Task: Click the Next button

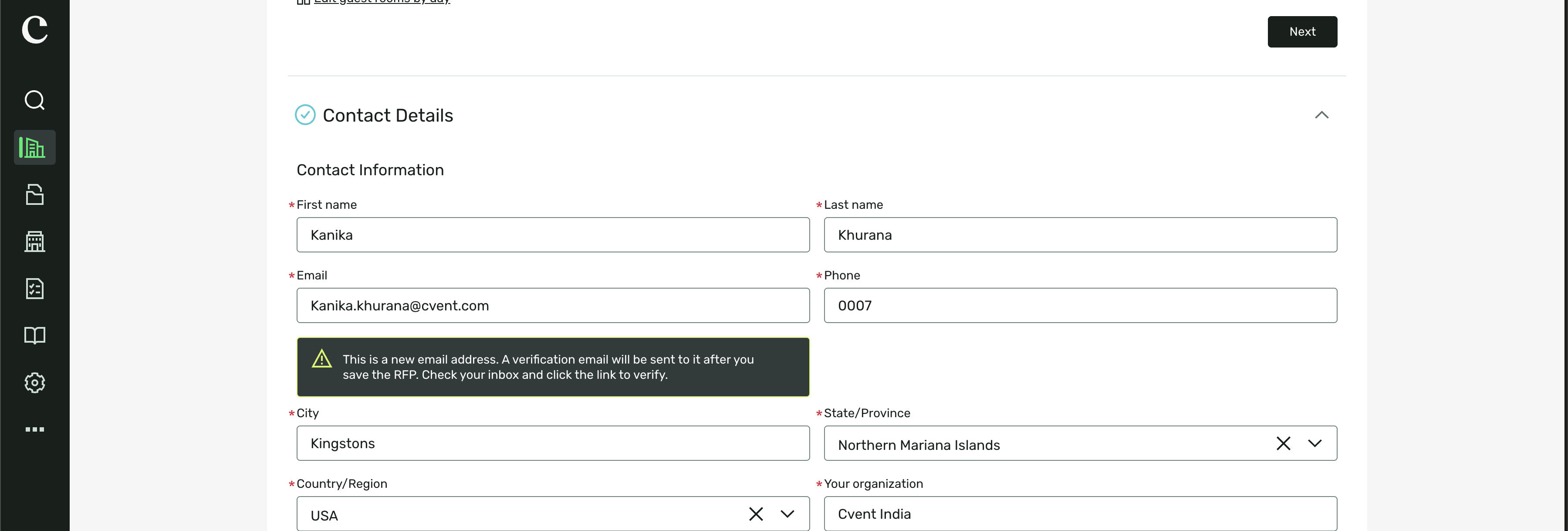Action: (x=1302, y=32)
